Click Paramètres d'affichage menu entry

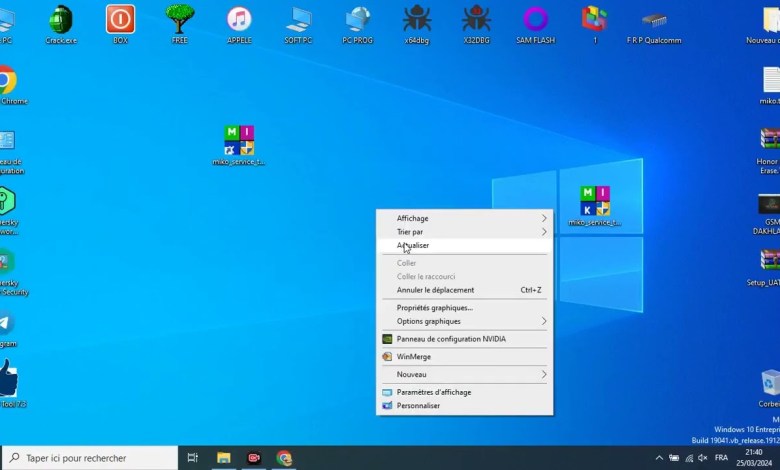click(x=433, y=392)
